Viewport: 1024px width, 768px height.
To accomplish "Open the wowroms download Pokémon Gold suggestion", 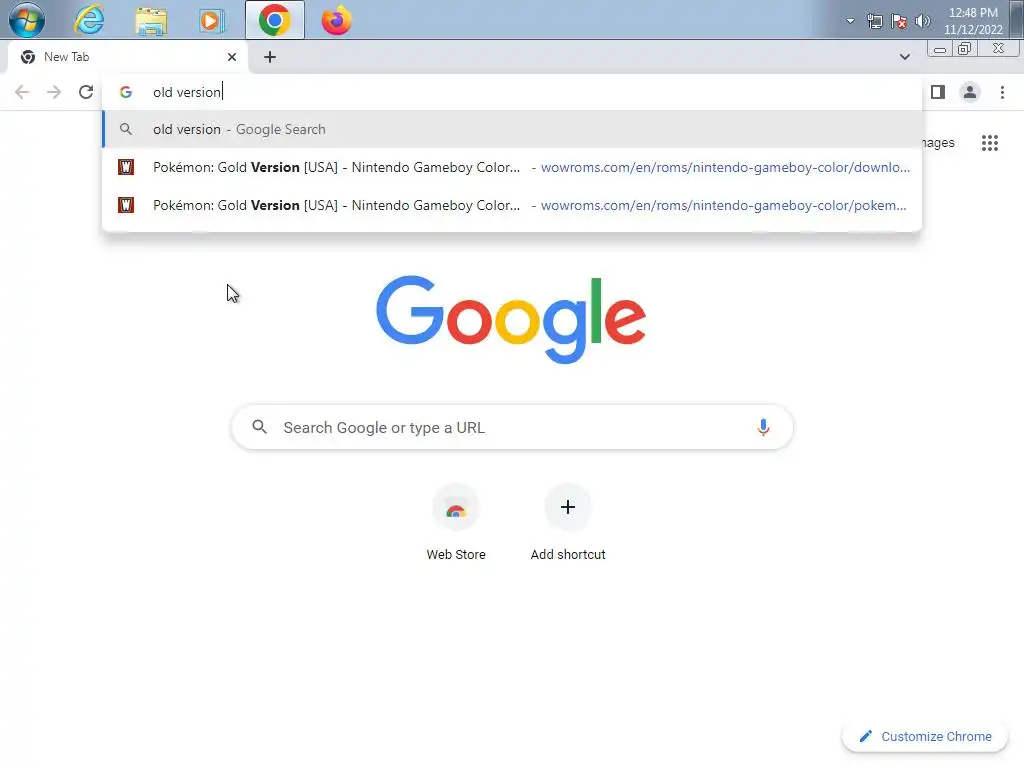I will click(x=512, y=167).
